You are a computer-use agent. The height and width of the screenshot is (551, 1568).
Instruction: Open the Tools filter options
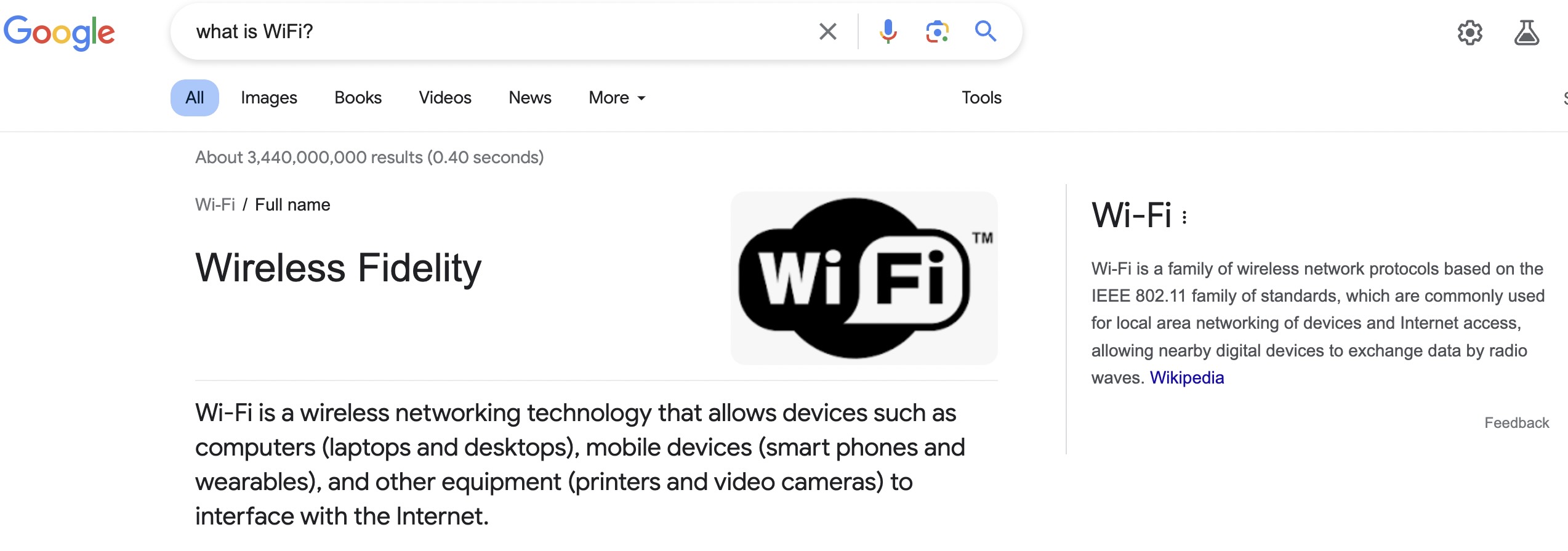[x=981, y=98]
